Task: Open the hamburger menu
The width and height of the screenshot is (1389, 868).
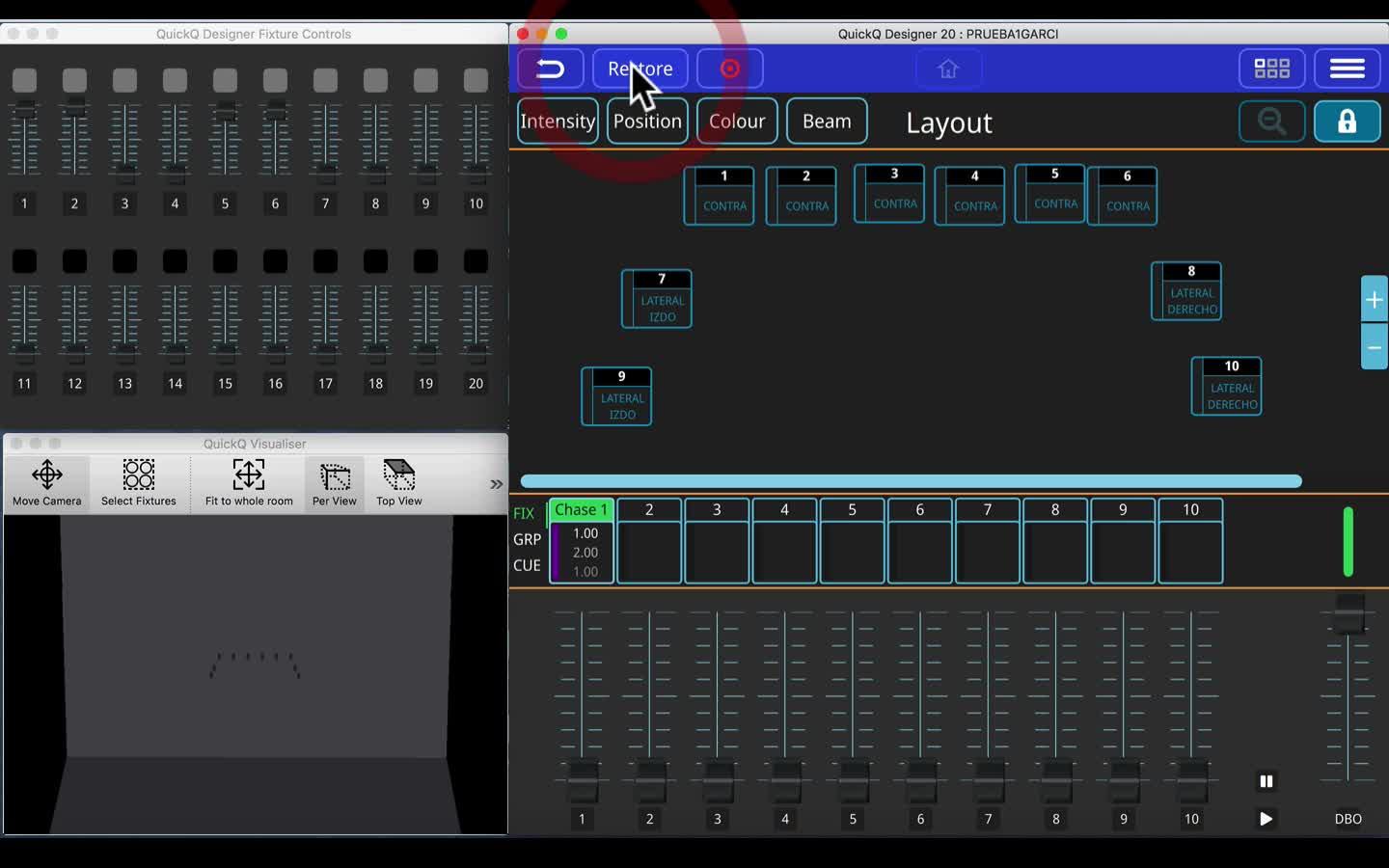Action: click(x=1347, y=68)
